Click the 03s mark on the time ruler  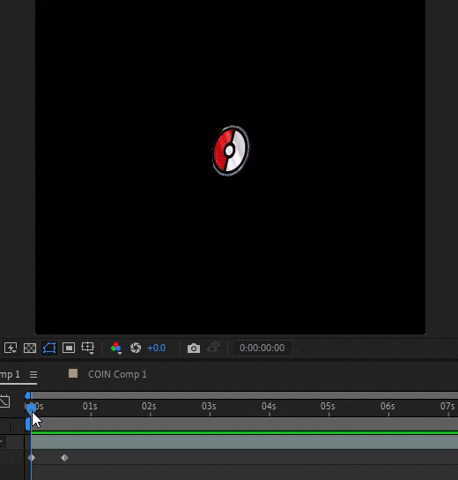pyautogui.click(x=209, y=406)
